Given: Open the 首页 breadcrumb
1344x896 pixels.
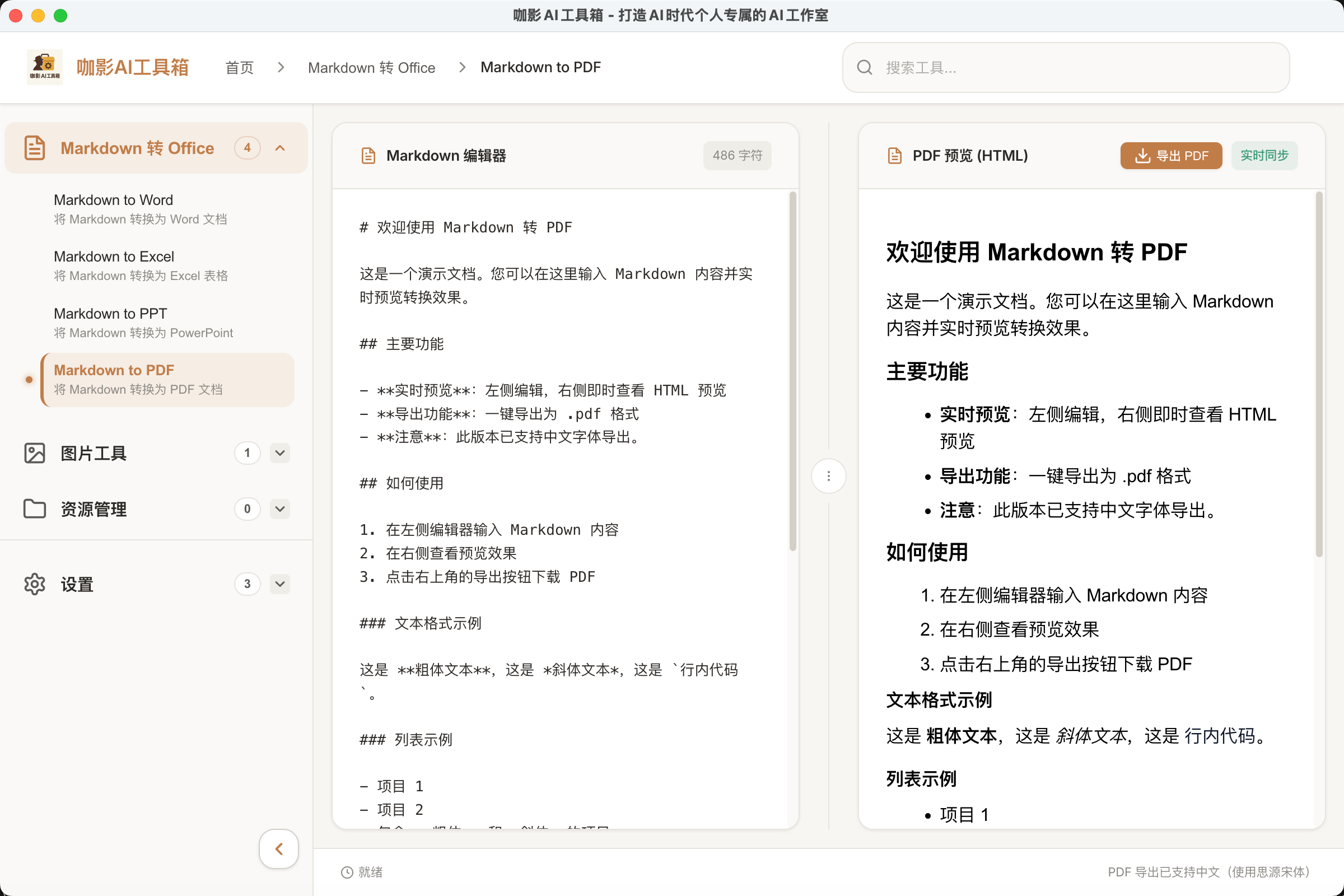Looking at the screenshot, I should point(239,67).
